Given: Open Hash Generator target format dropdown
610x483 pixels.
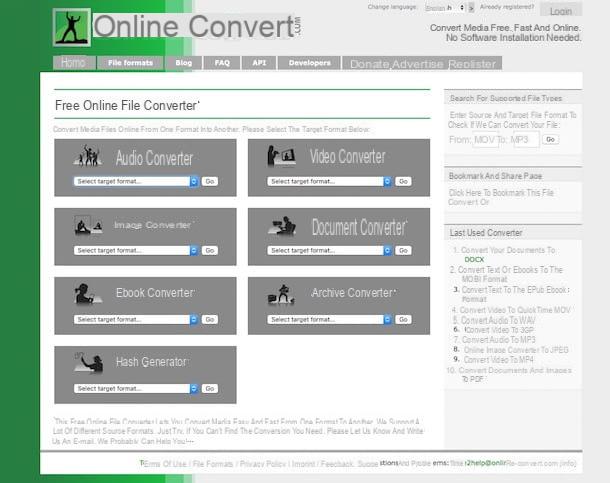Looking at the screenshot, I should [136, 388].
